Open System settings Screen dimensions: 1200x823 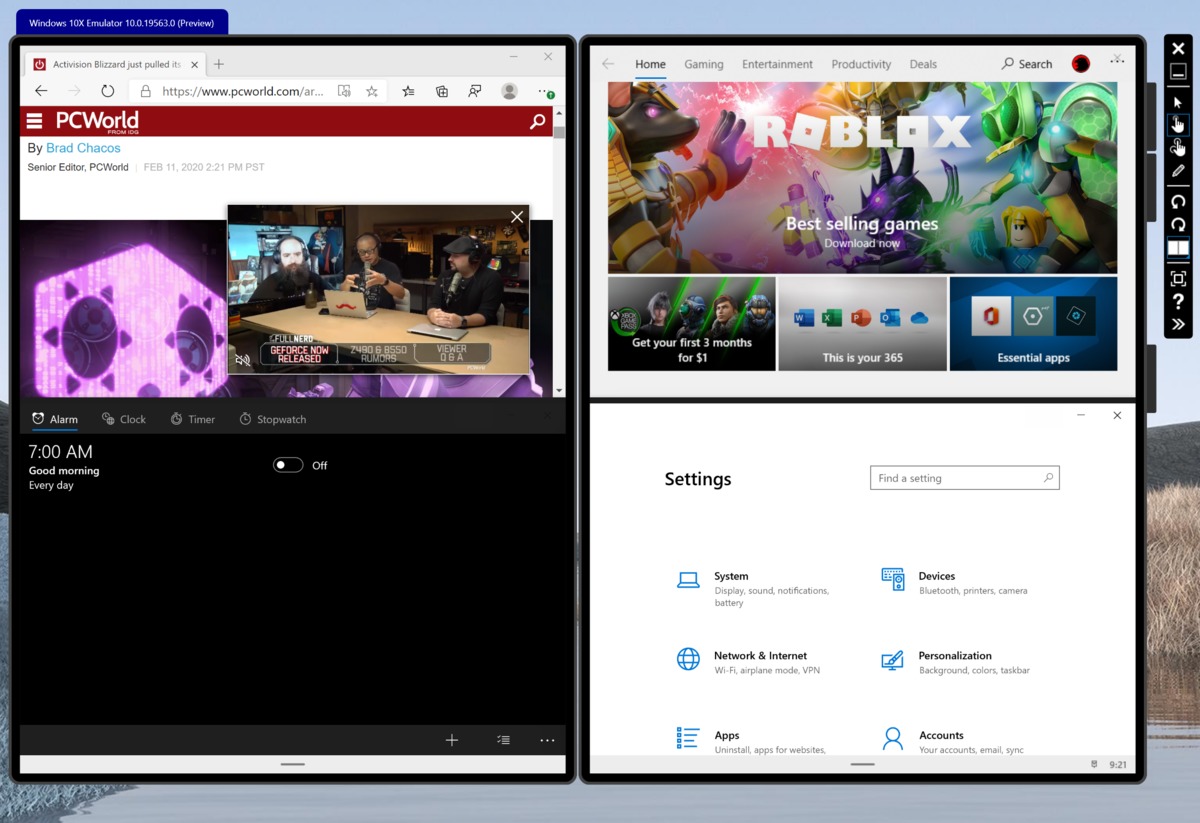pyautogui.click(x=755, y=589)
